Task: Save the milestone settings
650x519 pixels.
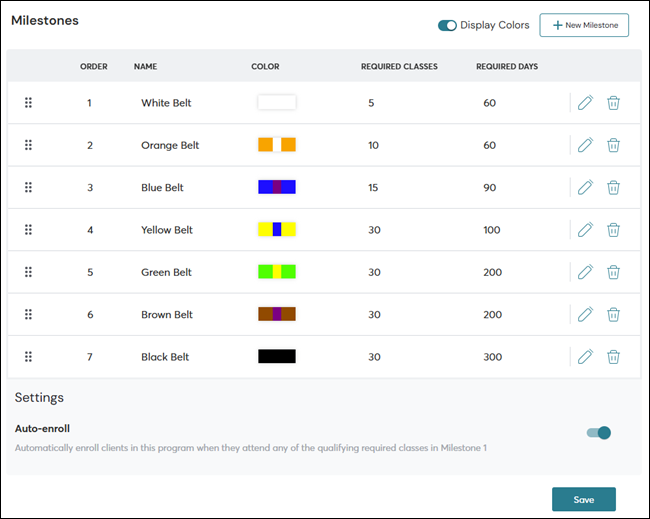Action: coord(584,500)
